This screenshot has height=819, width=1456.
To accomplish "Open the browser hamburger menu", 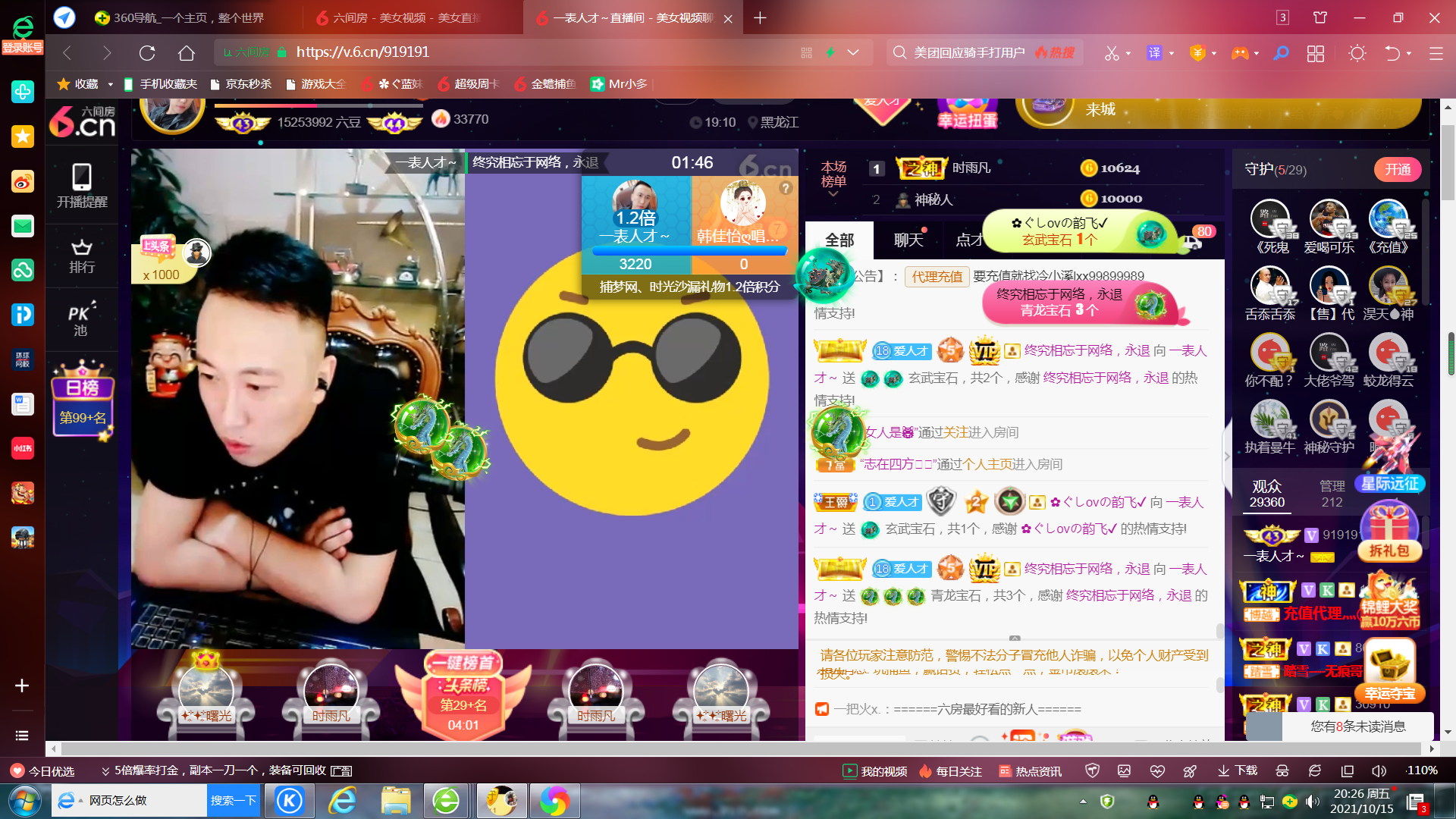I will coord(1436,53).
